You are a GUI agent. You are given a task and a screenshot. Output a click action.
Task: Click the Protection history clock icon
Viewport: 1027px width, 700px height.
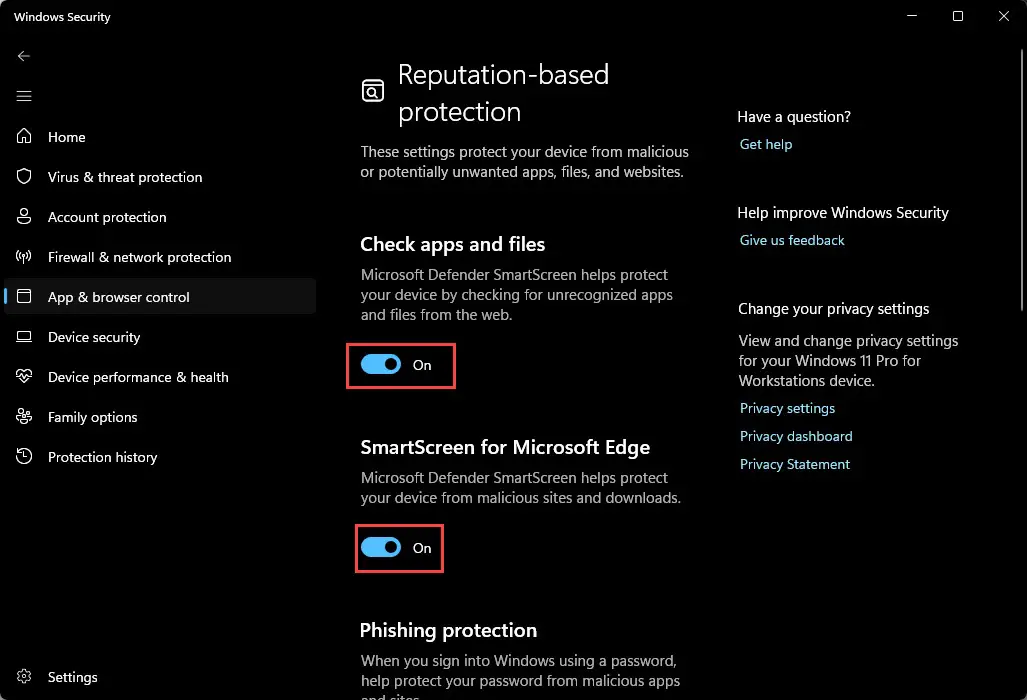click(x=24, y=456)
